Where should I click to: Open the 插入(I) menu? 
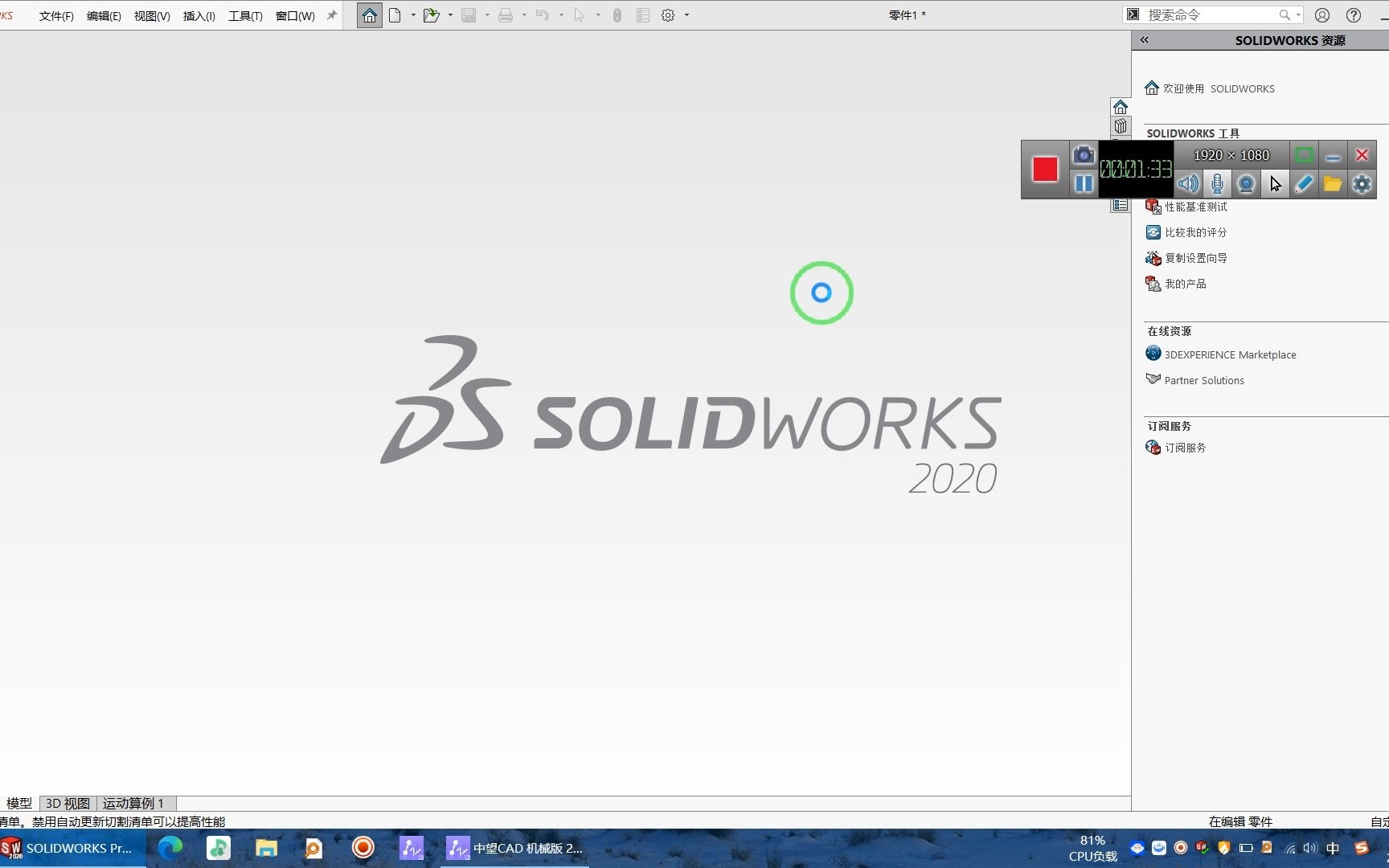pyautogui.click(x=199, y=16)
